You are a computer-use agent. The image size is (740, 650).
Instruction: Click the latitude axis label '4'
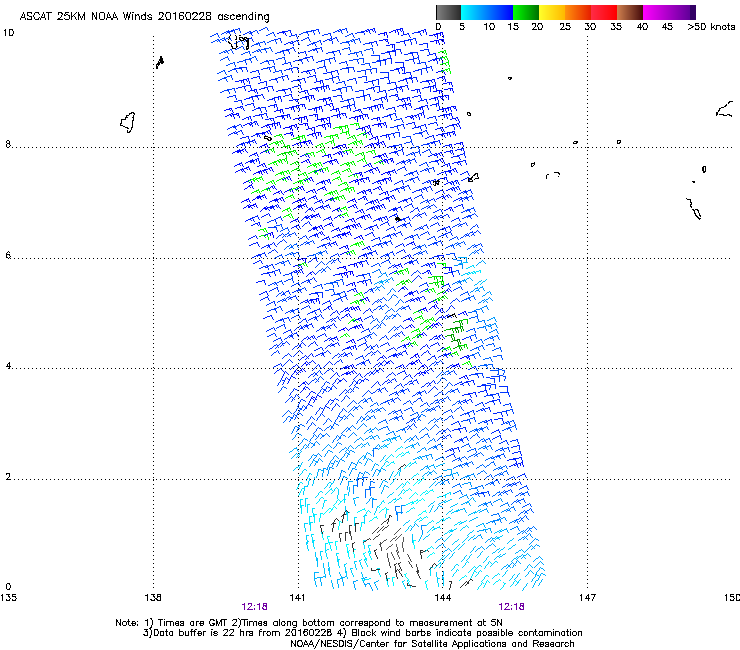point(8,366)
